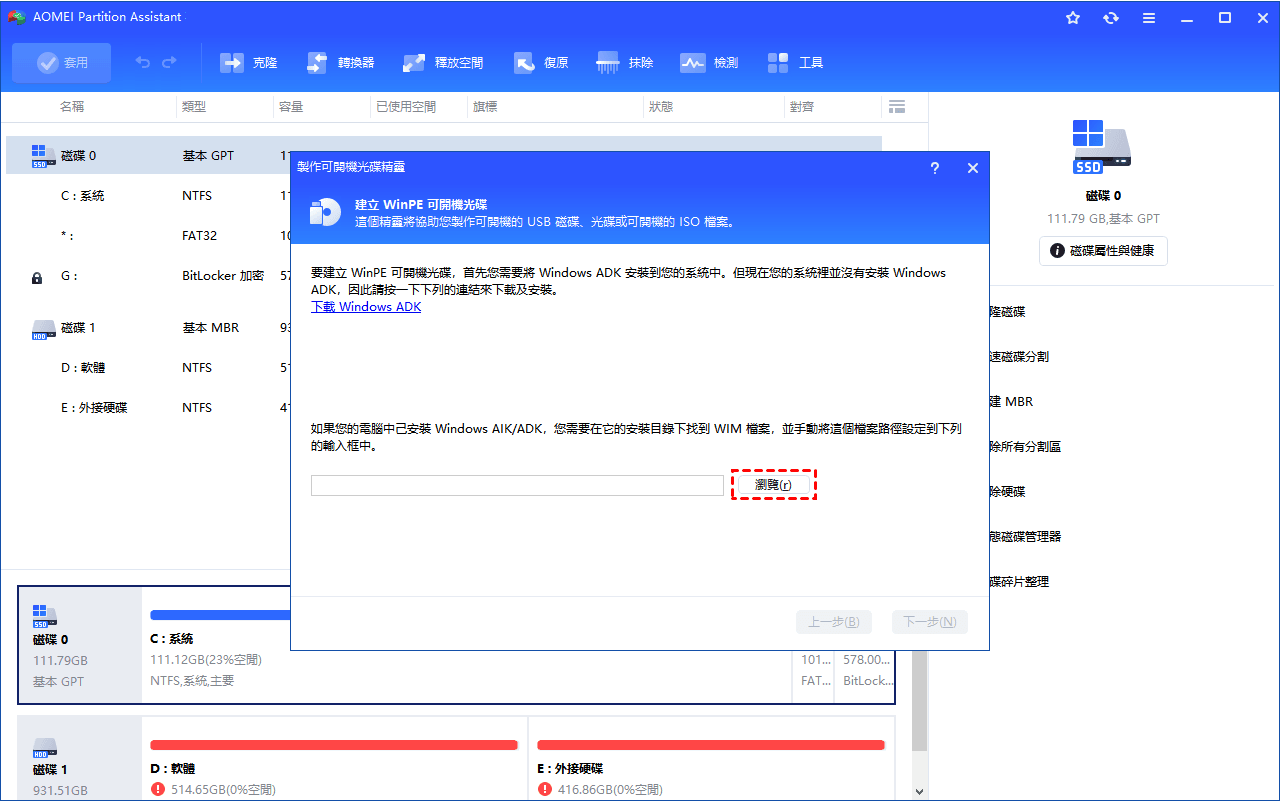Open the hamburger menu in the title bar

pos(1149,18)
